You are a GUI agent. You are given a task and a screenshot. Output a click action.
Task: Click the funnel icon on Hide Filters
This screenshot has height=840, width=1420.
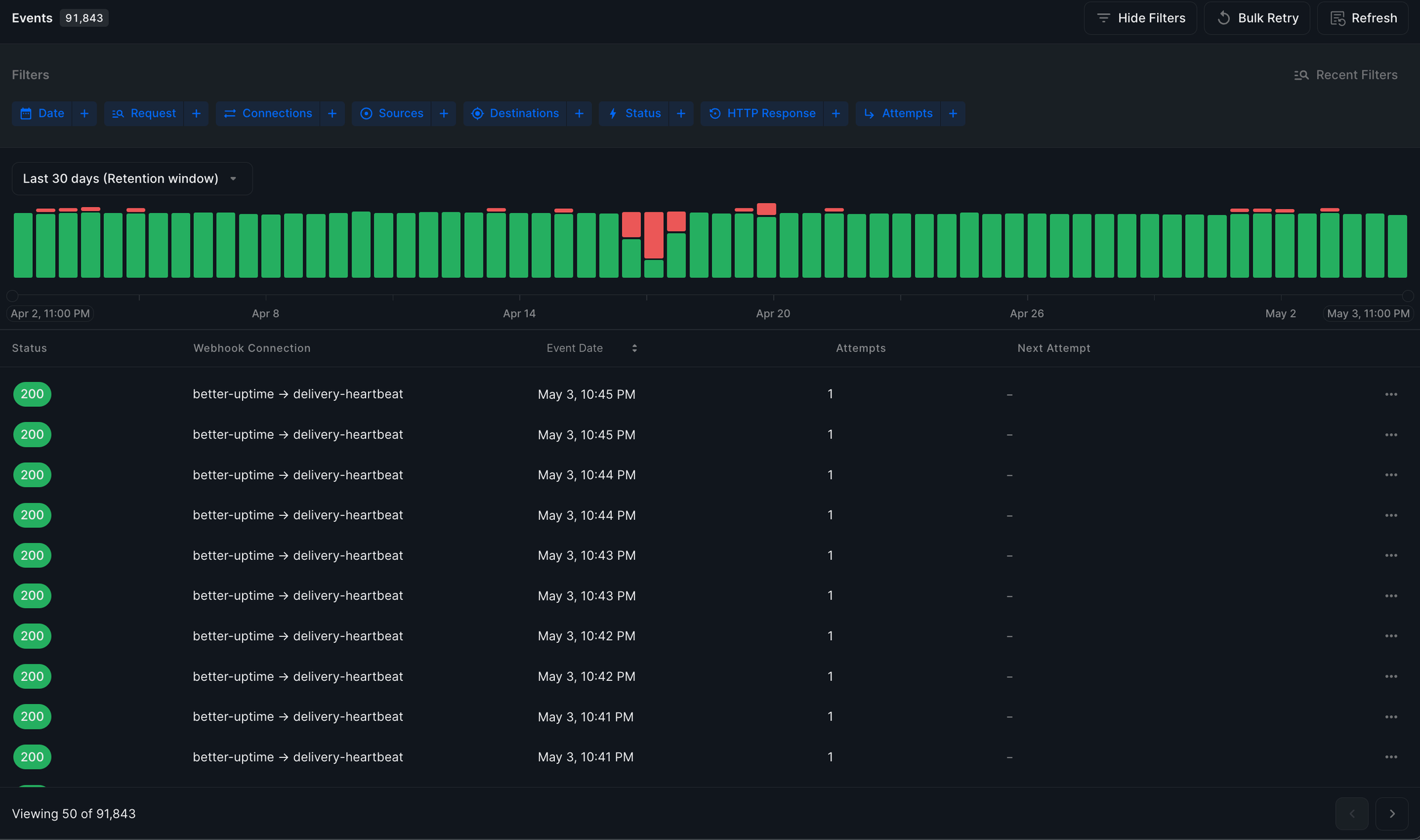click(1104, 18)
